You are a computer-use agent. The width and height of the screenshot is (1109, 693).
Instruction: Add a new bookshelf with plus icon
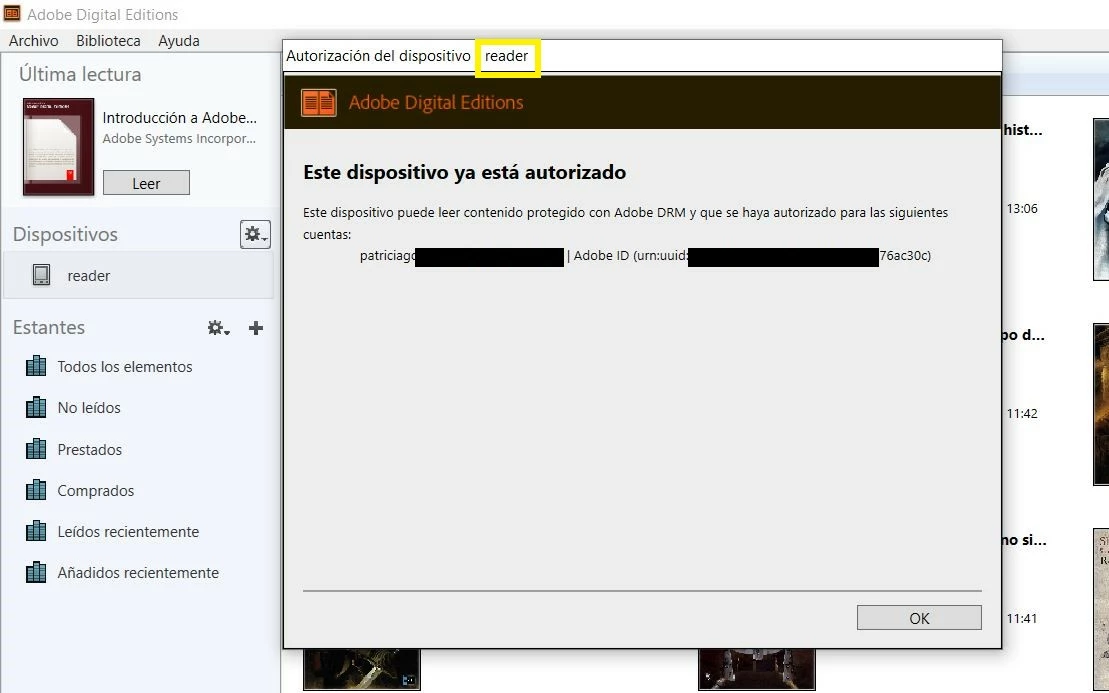pyautogui.click(x=256, y=328)
